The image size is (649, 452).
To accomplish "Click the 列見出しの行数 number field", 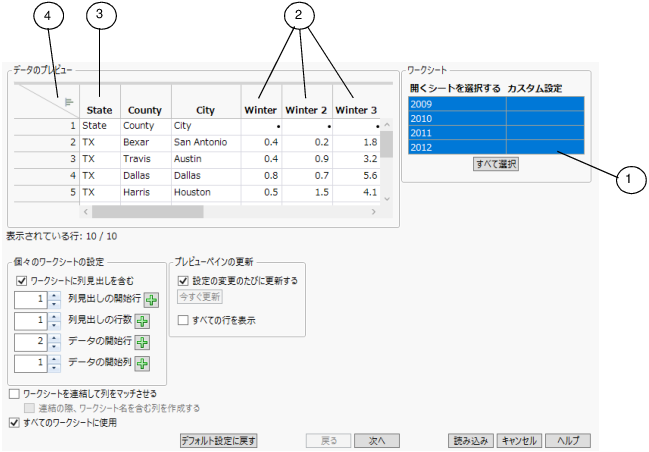I will [31, 321].
